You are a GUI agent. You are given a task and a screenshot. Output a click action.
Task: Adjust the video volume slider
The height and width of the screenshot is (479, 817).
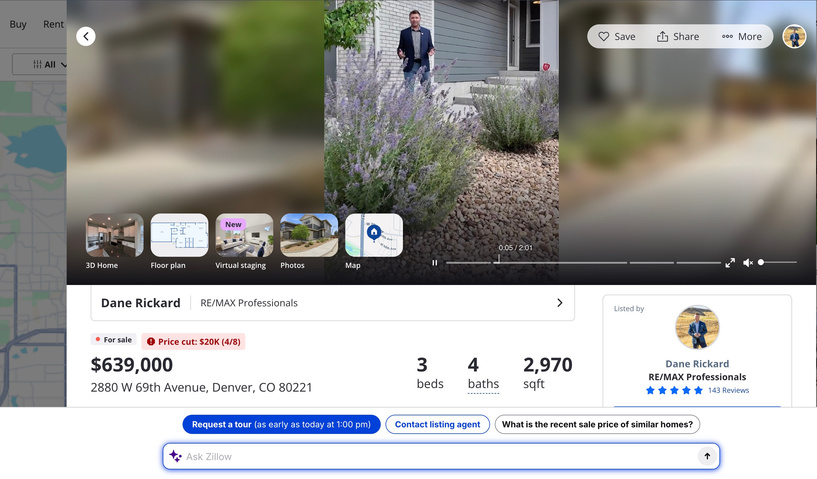pyautogui.click(x=778, y=263)
